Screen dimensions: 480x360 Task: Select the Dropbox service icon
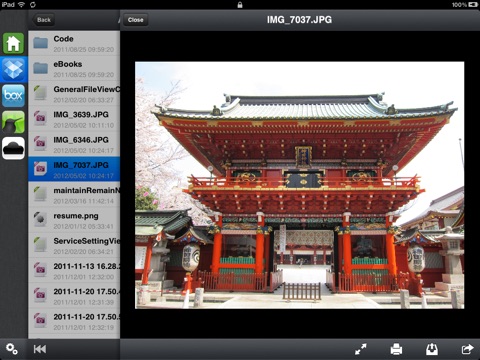13,69
